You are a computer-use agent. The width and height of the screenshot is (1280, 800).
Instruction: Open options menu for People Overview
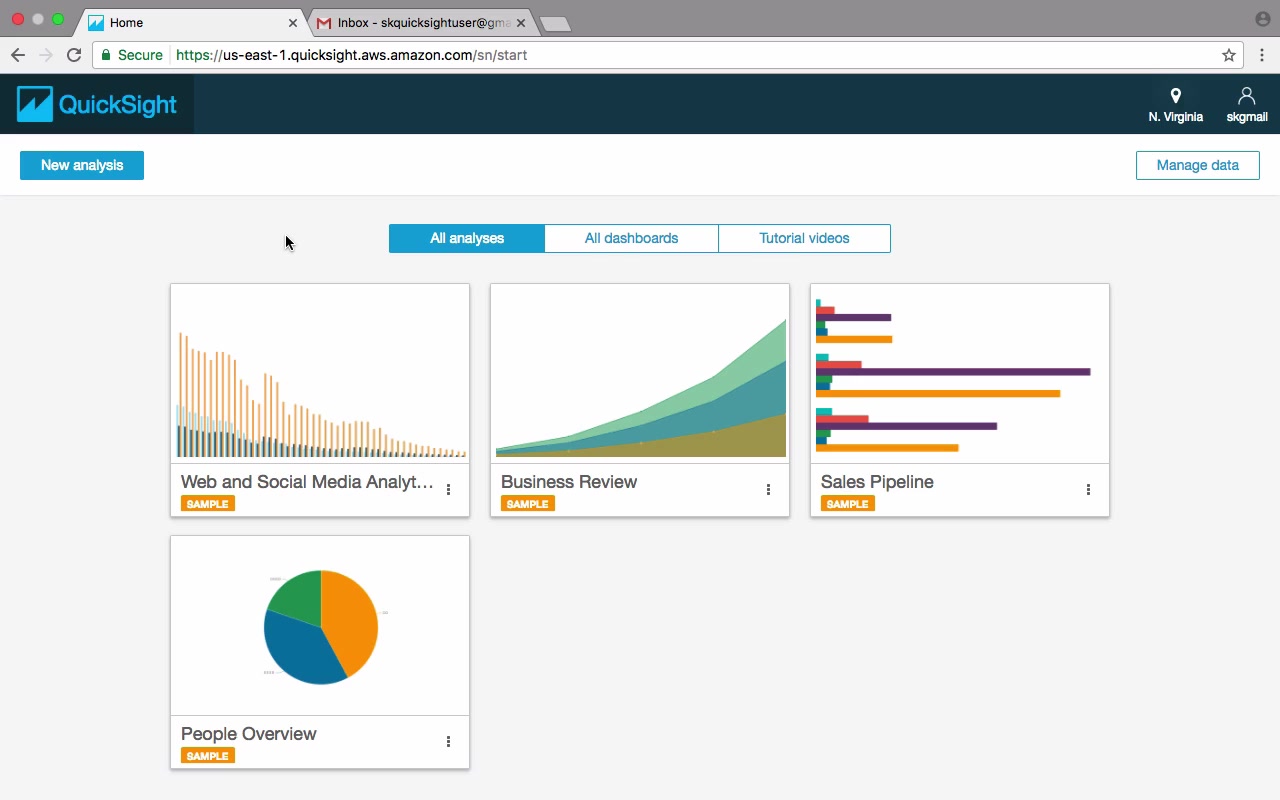[x=448, y=742]
